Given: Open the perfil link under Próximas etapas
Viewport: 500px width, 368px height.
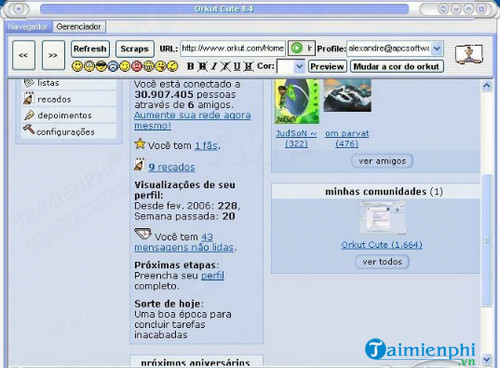Looking at the screenshot, I should [x=213, y=275].
